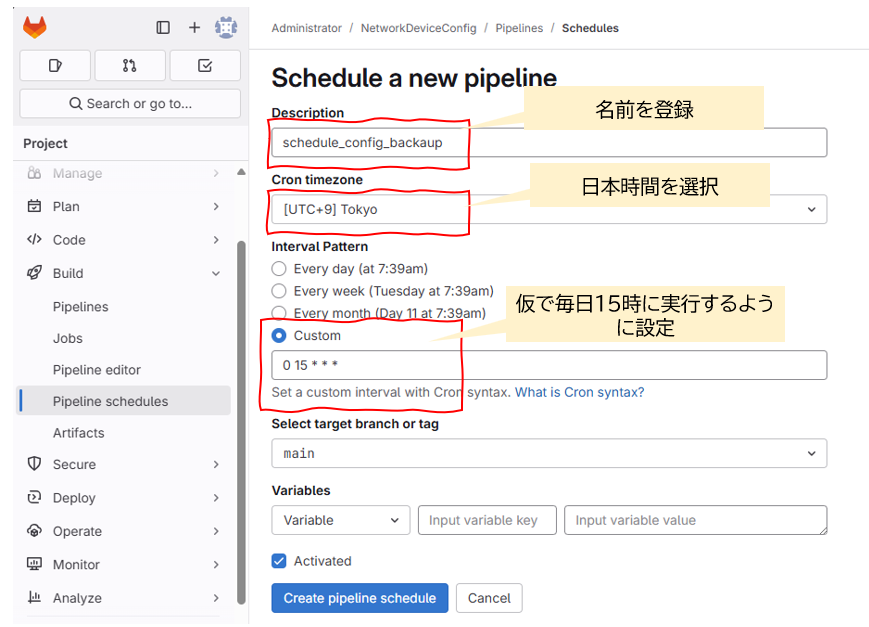The height and width of the screenshot is (627, 869).
Task: Open the Cron timezone dropdown
Action: [x=549, y=210]
